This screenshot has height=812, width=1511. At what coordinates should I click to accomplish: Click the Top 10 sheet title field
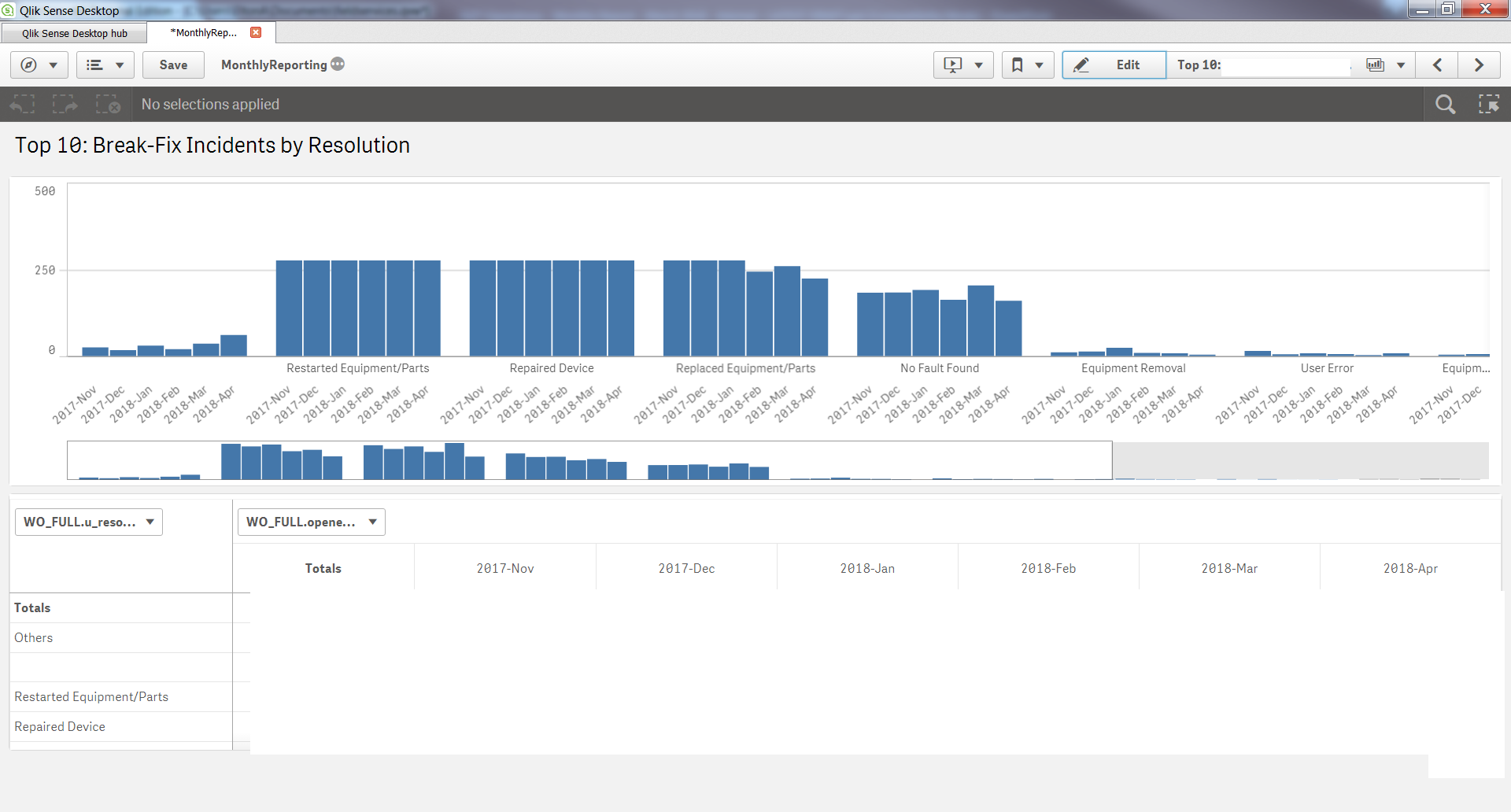(1264, 65)
